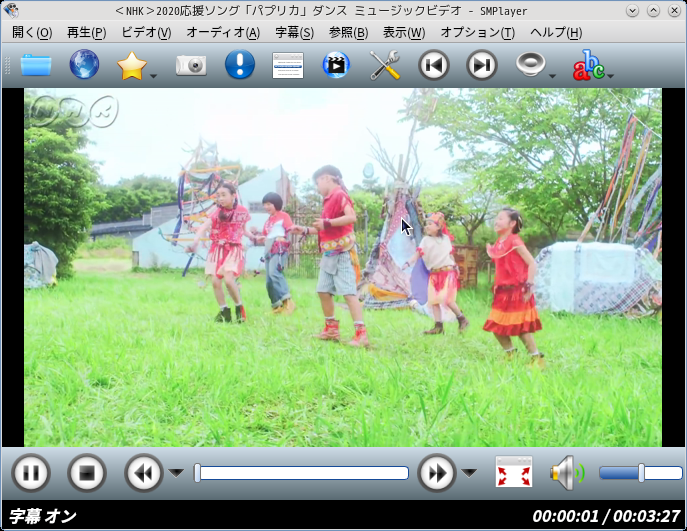687x531 pixels.
Task: Expand the rewind options dropdown arrow
Action: click(x=177, y=473)
